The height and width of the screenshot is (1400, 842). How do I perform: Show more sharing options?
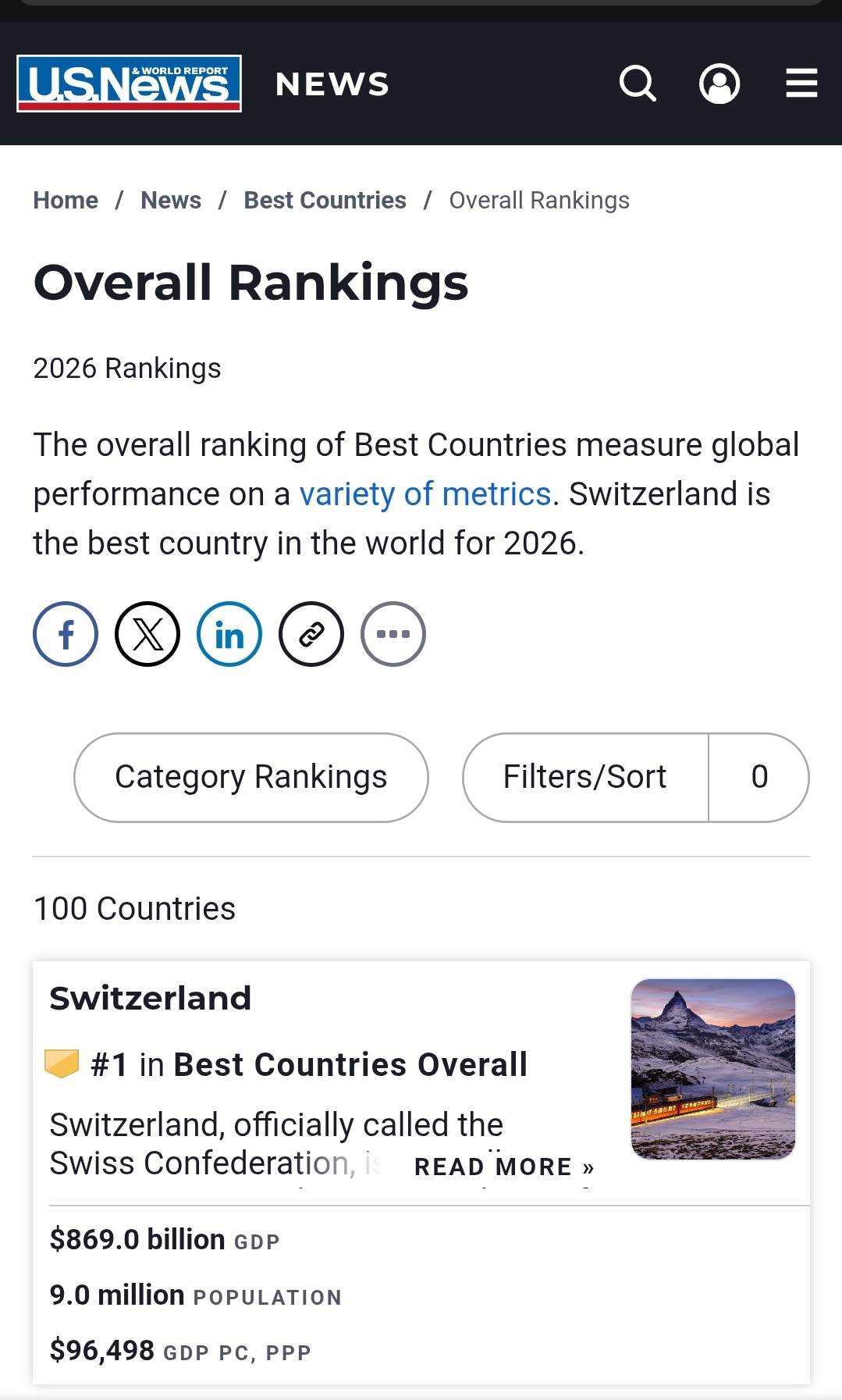(x=393, y=634)
